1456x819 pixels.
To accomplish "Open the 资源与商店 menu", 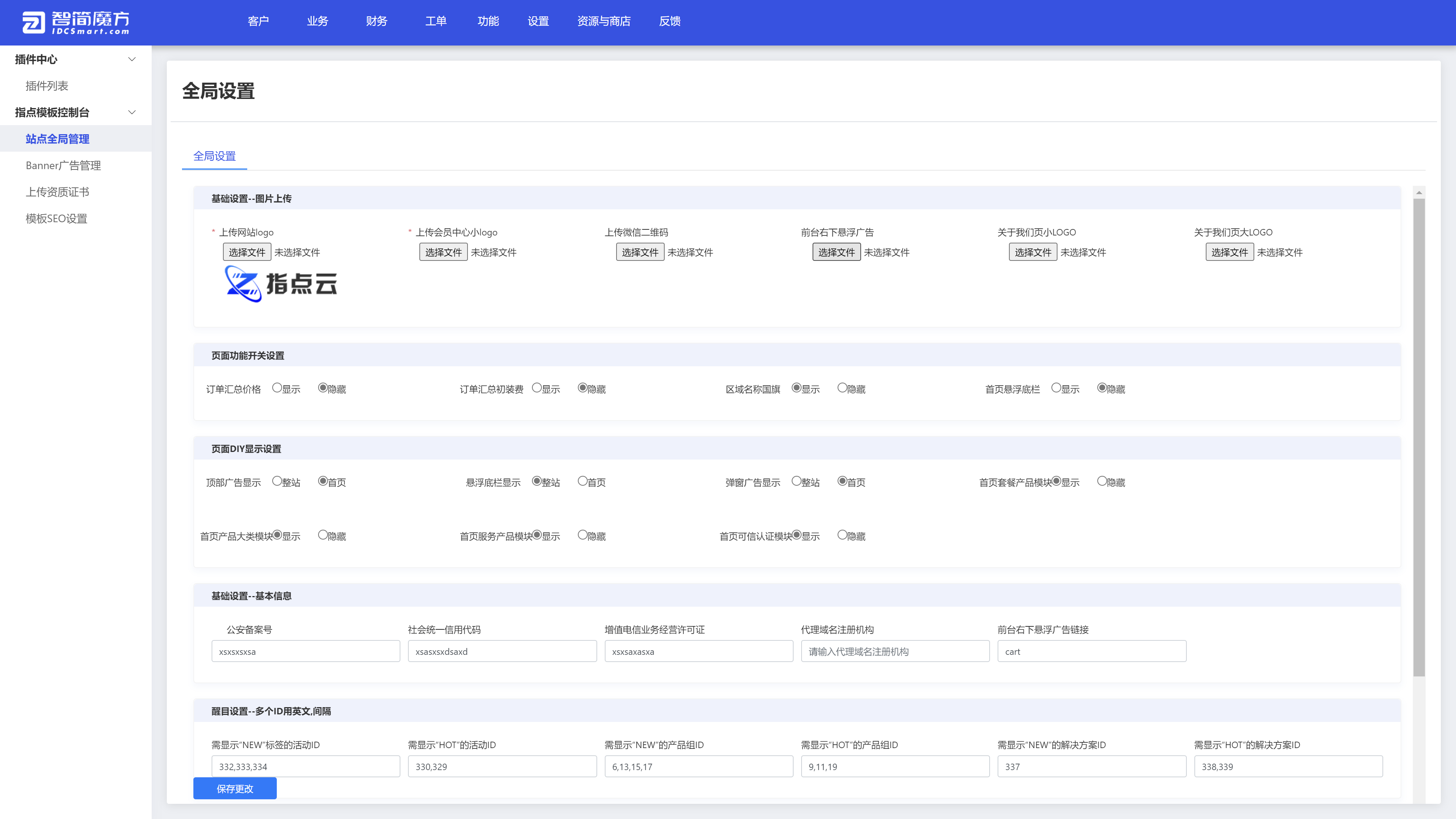I will coord(604,22).
